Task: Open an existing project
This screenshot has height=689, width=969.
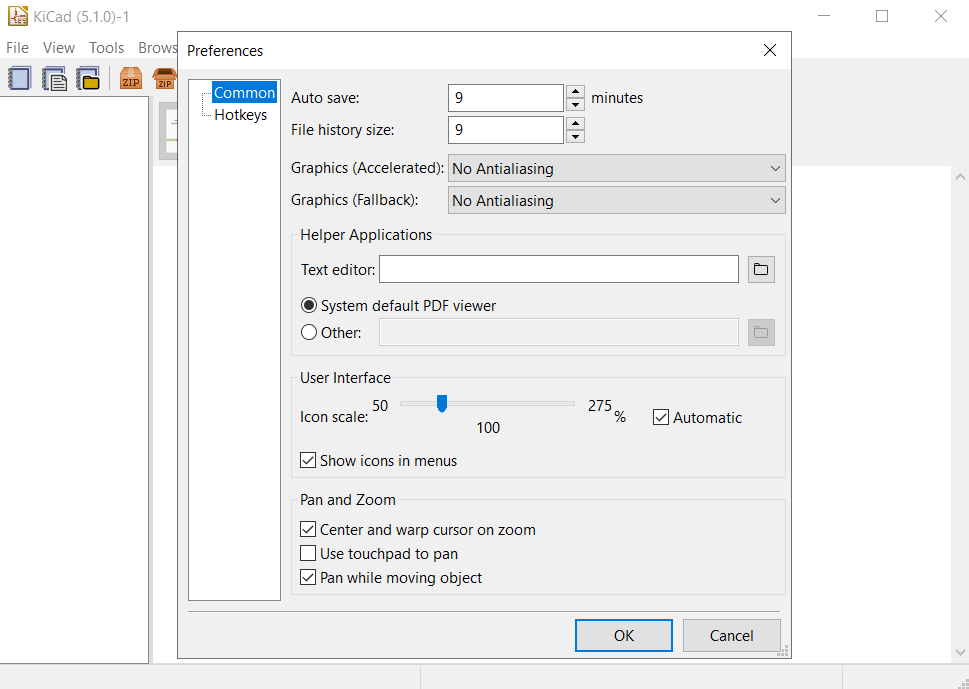Action: pyautogui.click(x=88, y=78)
